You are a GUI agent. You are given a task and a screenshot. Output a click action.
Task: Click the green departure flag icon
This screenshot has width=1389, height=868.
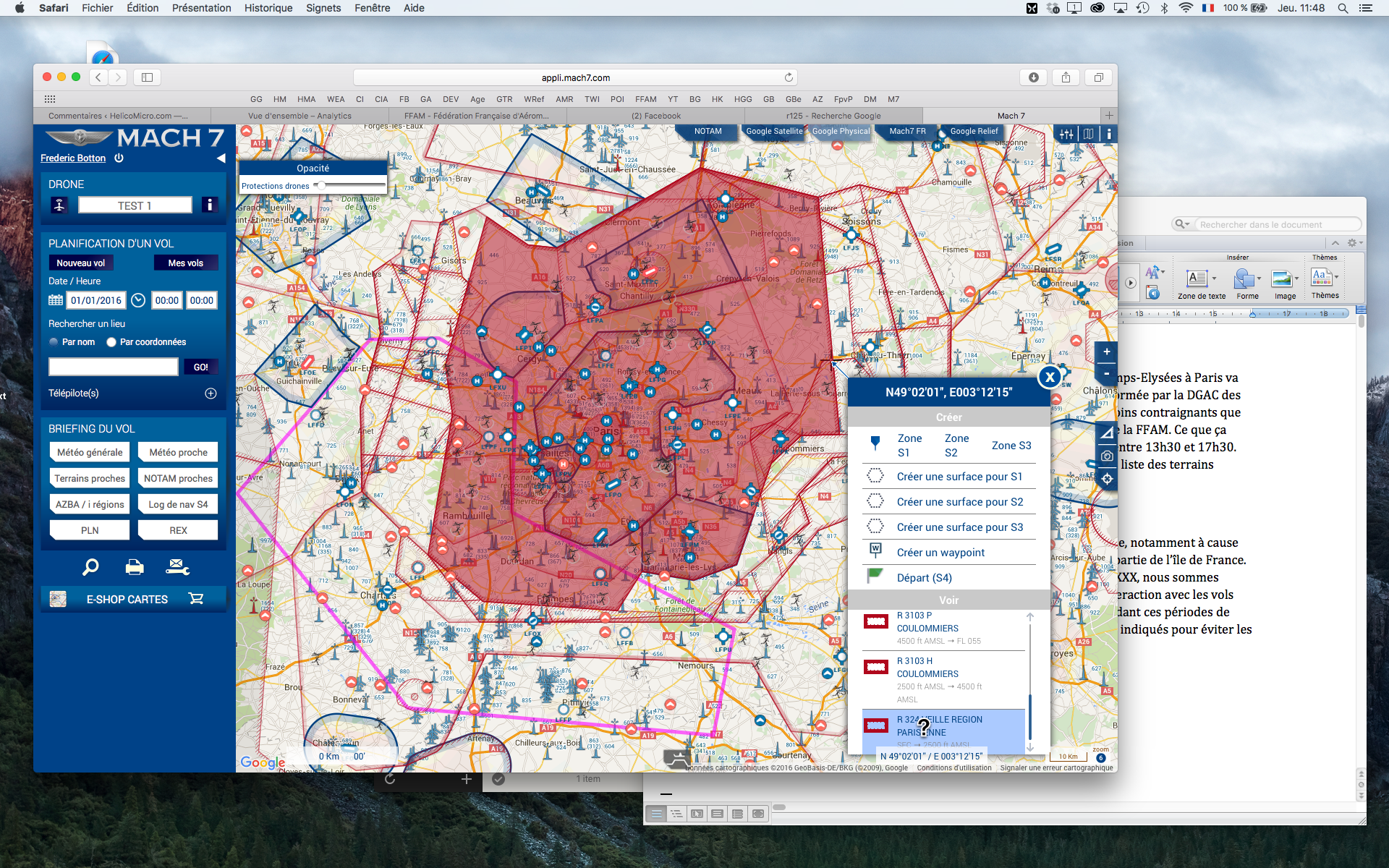(875, 576)
